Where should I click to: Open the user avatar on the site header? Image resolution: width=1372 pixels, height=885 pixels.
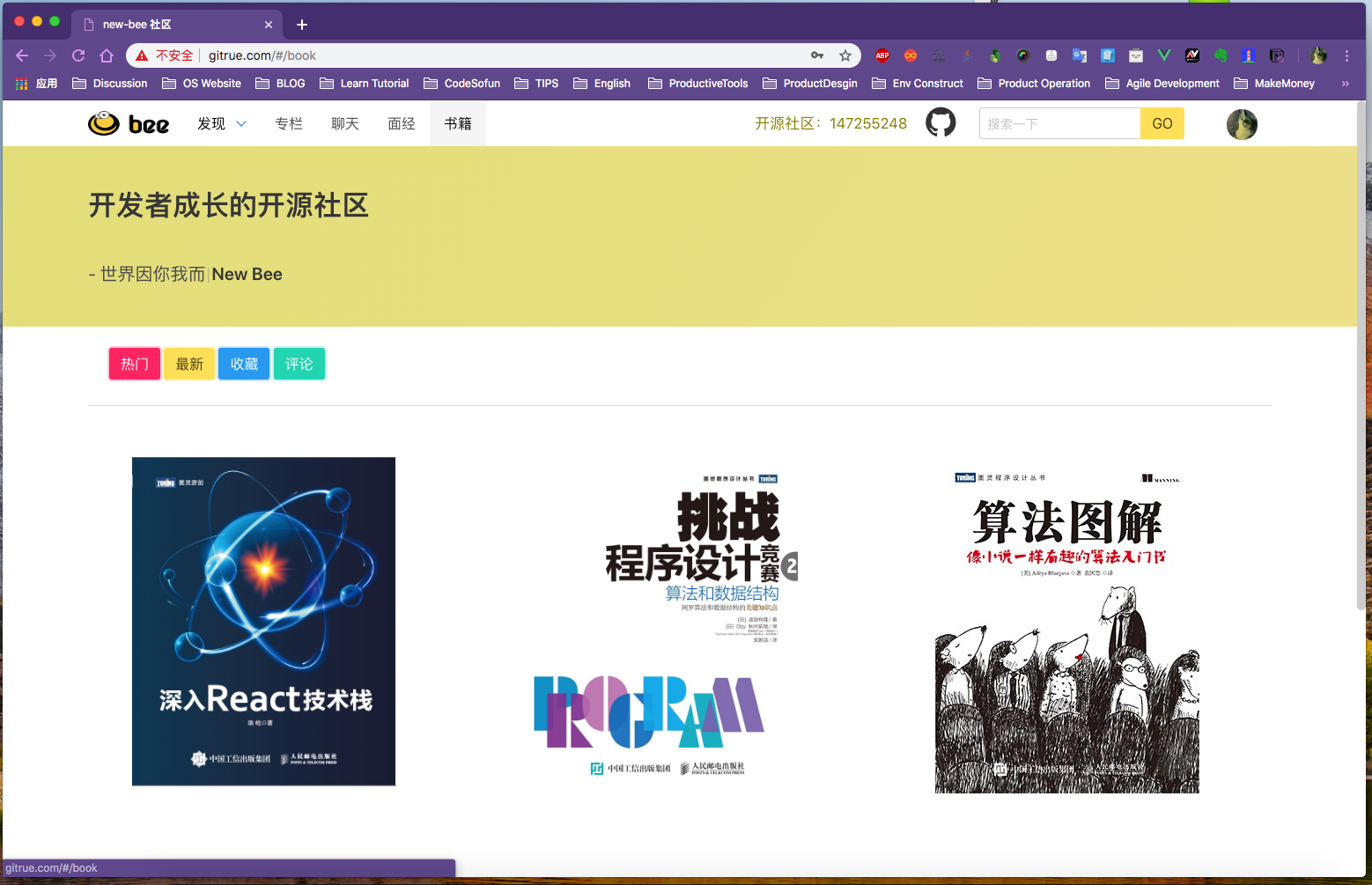(1242, 124)
